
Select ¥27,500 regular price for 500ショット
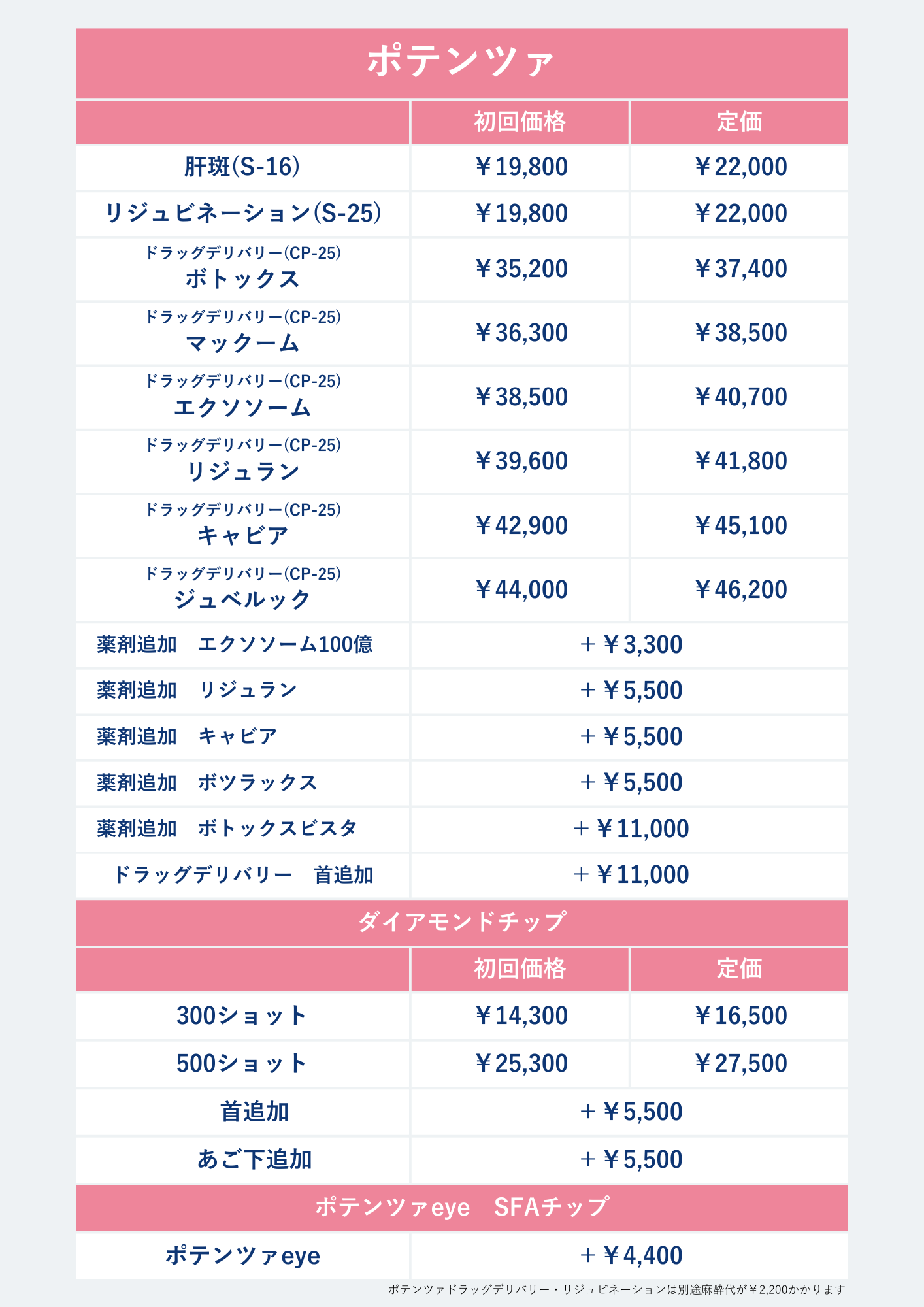click(740, 1063)
